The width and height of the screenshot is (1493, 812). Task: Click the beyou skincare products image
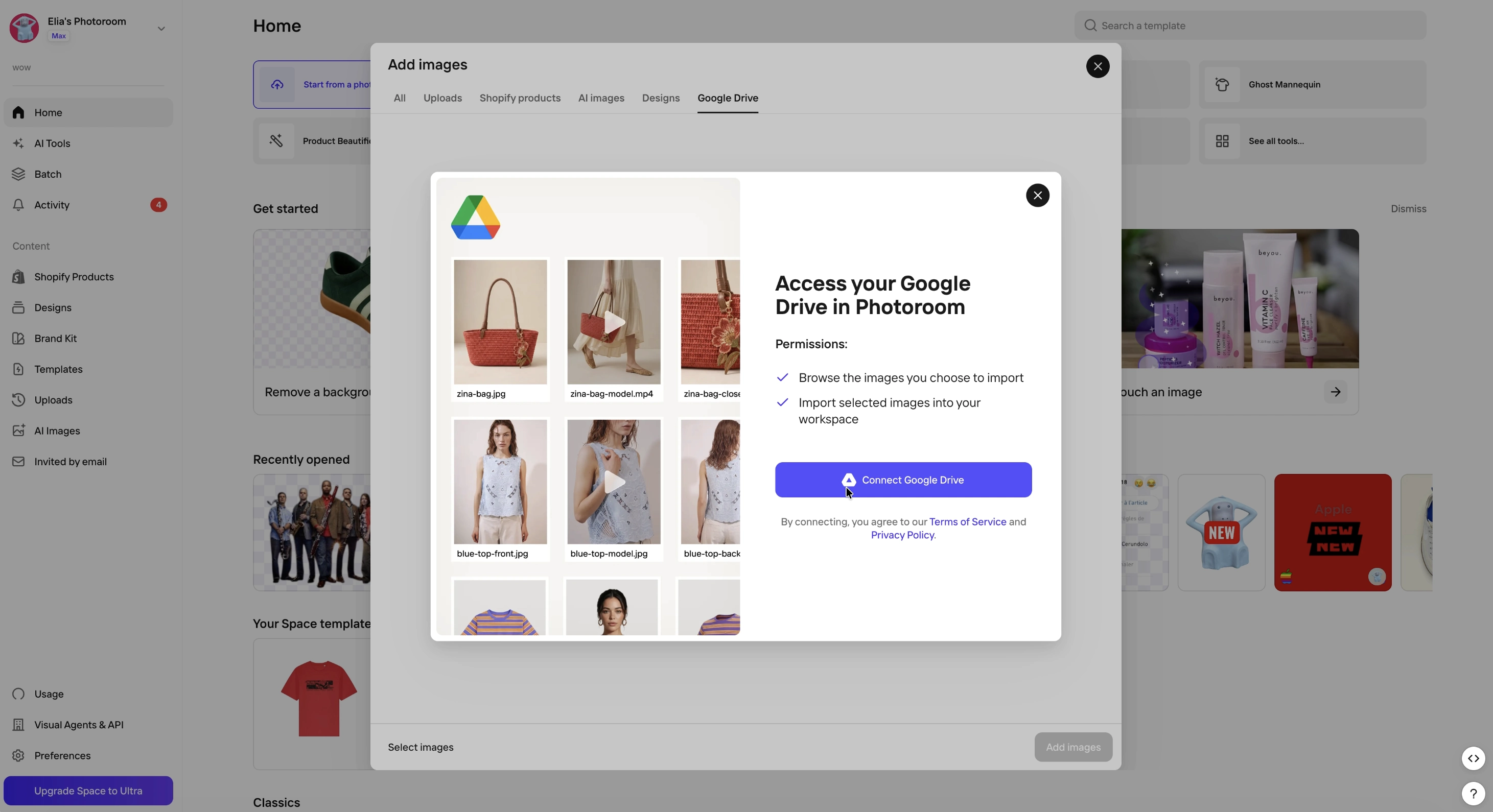[1240, 298]
